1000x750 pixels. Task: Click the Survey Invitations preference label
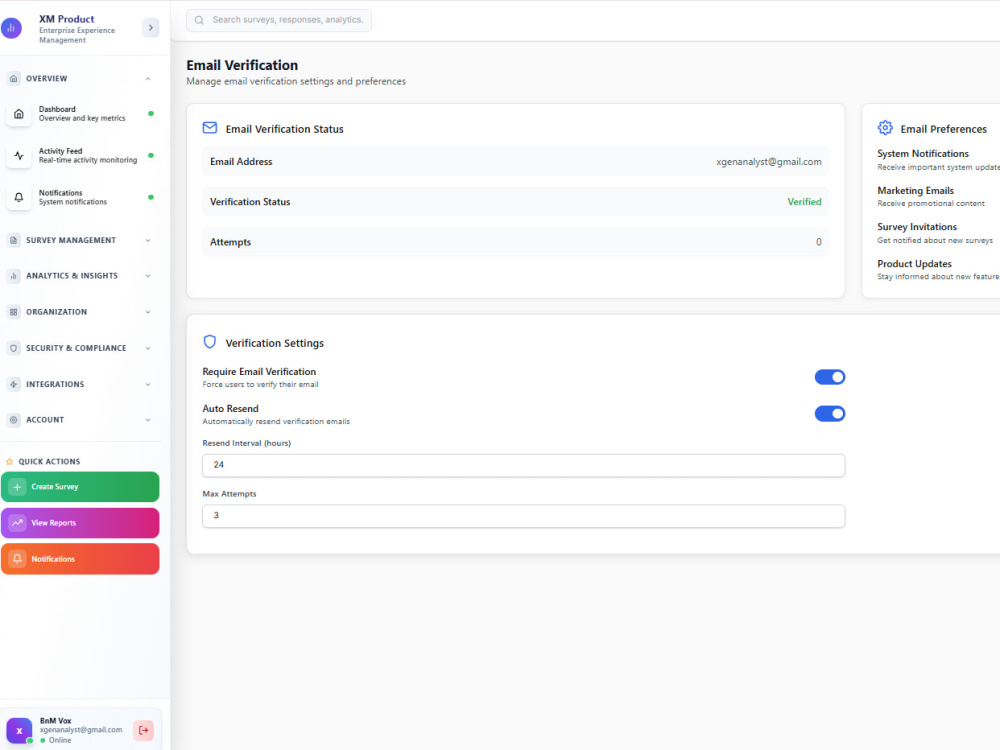[917, 227]
